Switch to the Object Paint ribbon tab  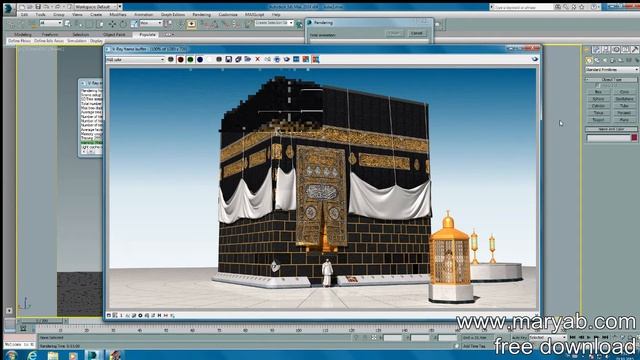[114, 35]
